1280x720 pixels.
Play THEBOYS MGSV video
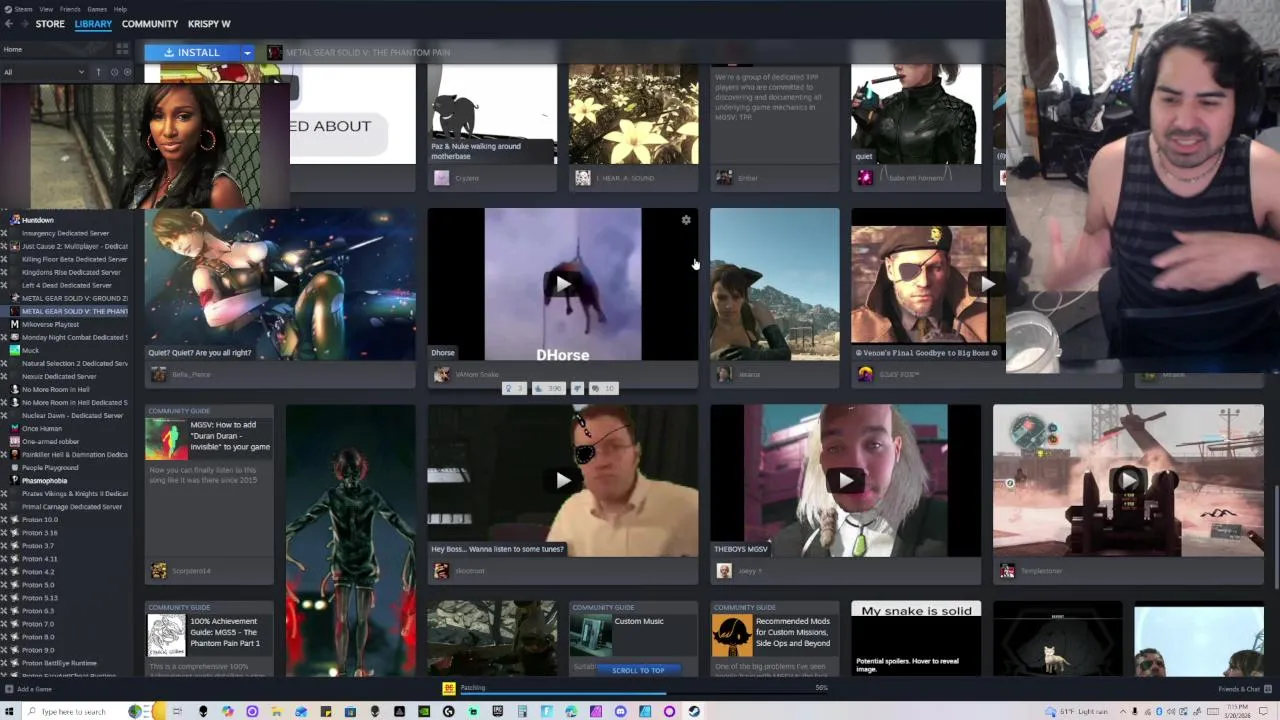[x=846, y=480]
